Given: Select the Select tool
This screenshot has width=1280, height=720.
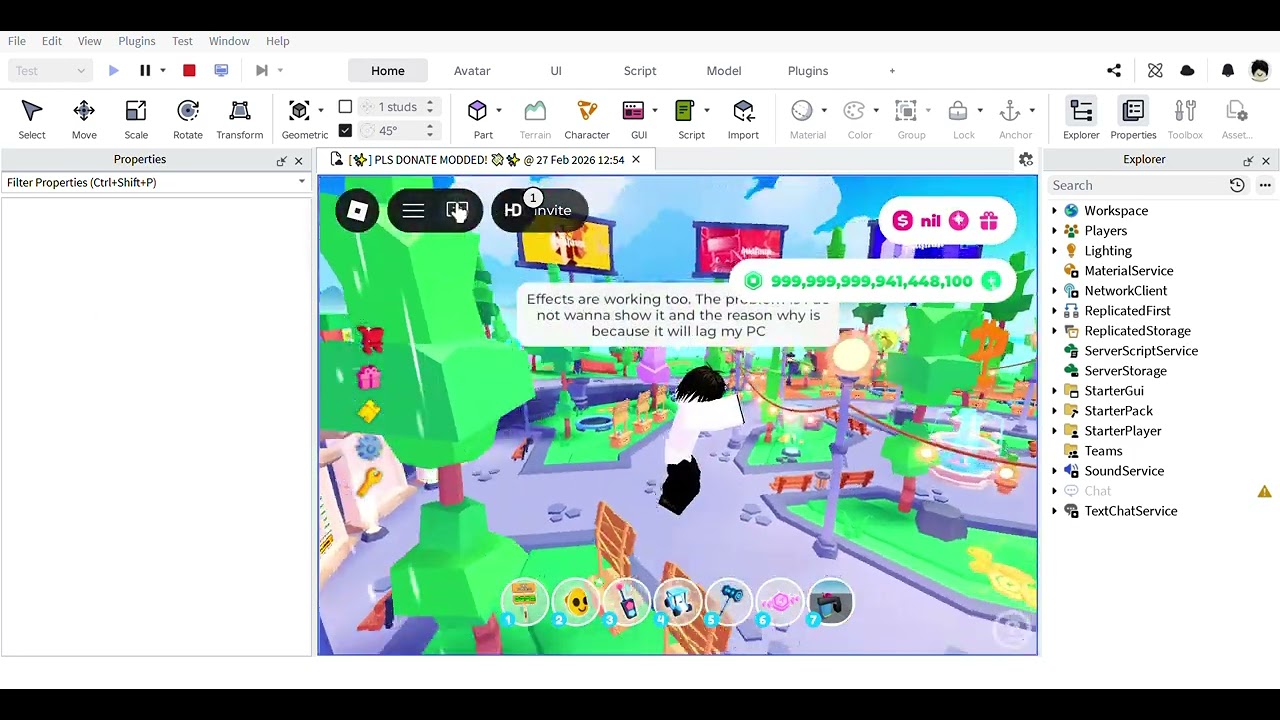Looking at the screenshot, I should pyautogui.click(x=31, y=119).
